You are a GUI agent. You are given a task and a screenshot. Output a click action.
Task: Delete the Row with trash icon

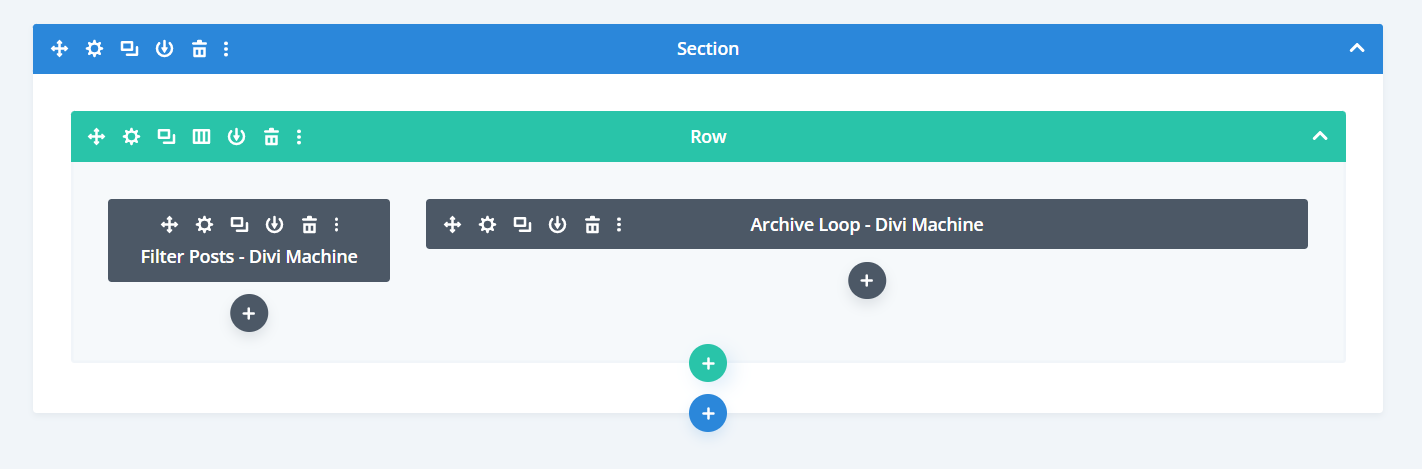coord(271,137)
